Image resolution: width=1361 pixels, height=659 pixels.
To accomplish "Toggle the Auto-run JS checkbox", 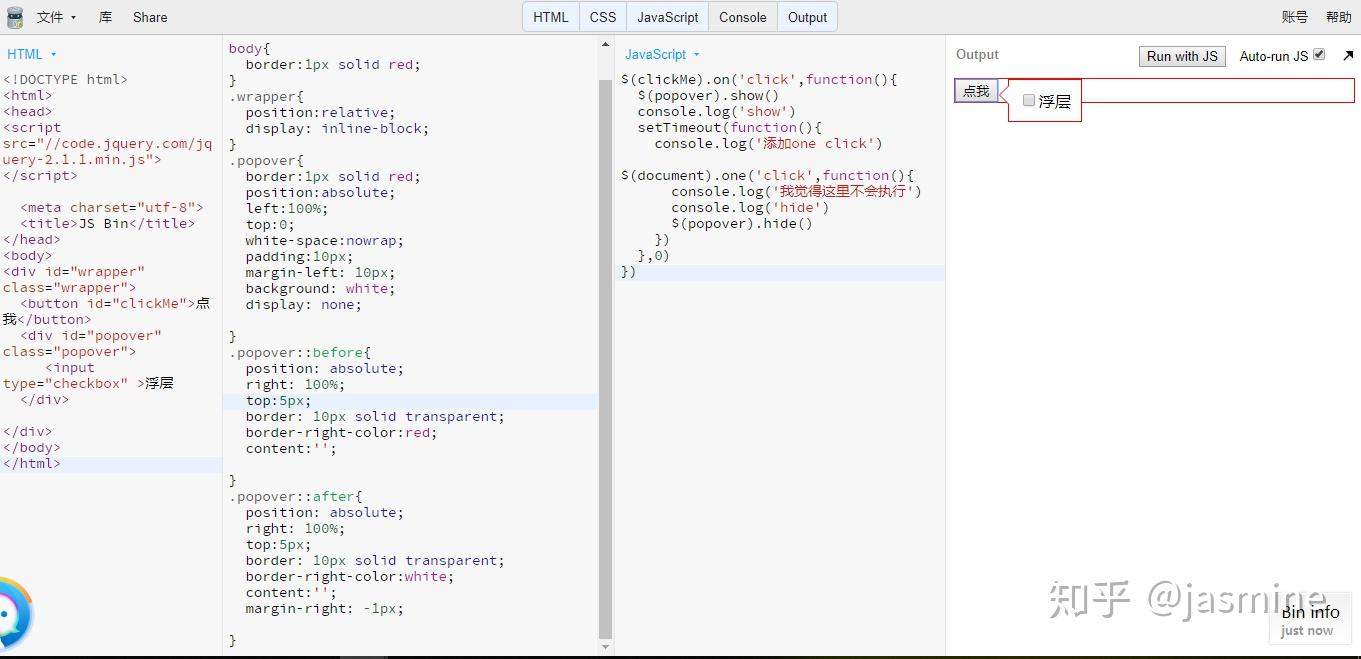I will coord(1319,55).
